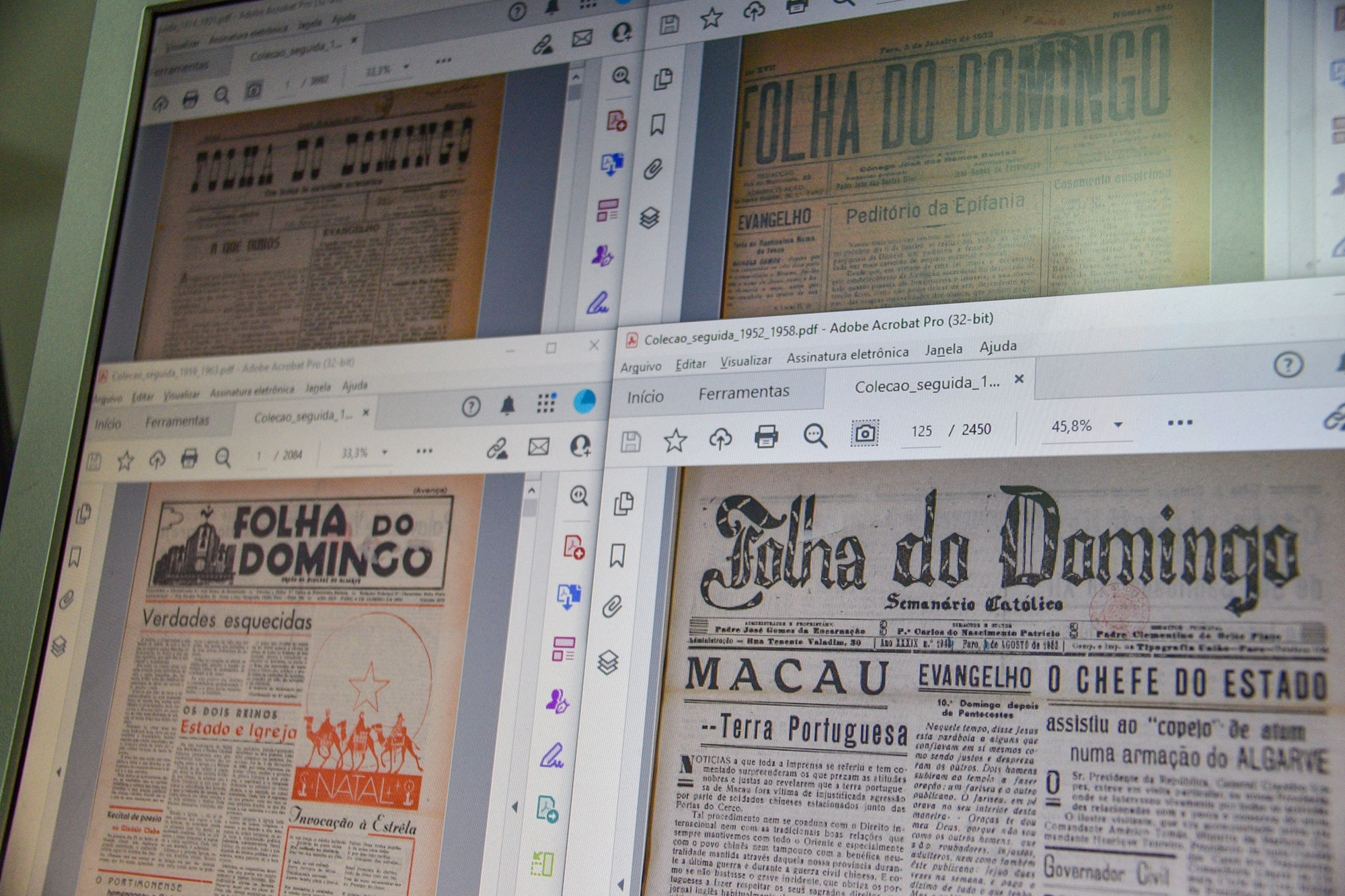The width and height of the screenshot is (1345, 896).
Task: Click page number field showing 125
Action: coord(921,431)
